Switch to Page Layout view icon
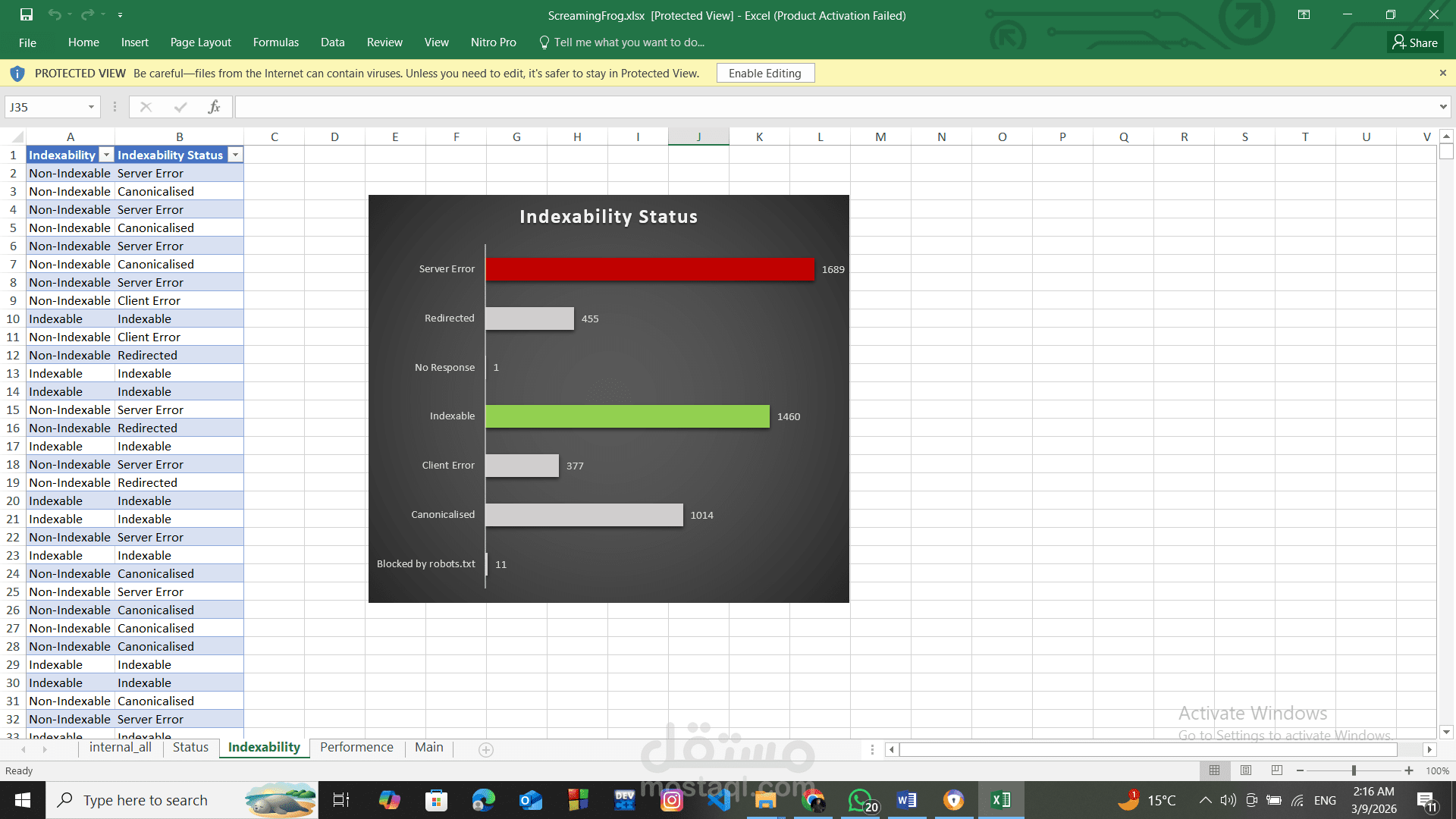This screenshot has height=819, width=1456. [1246, 770]
